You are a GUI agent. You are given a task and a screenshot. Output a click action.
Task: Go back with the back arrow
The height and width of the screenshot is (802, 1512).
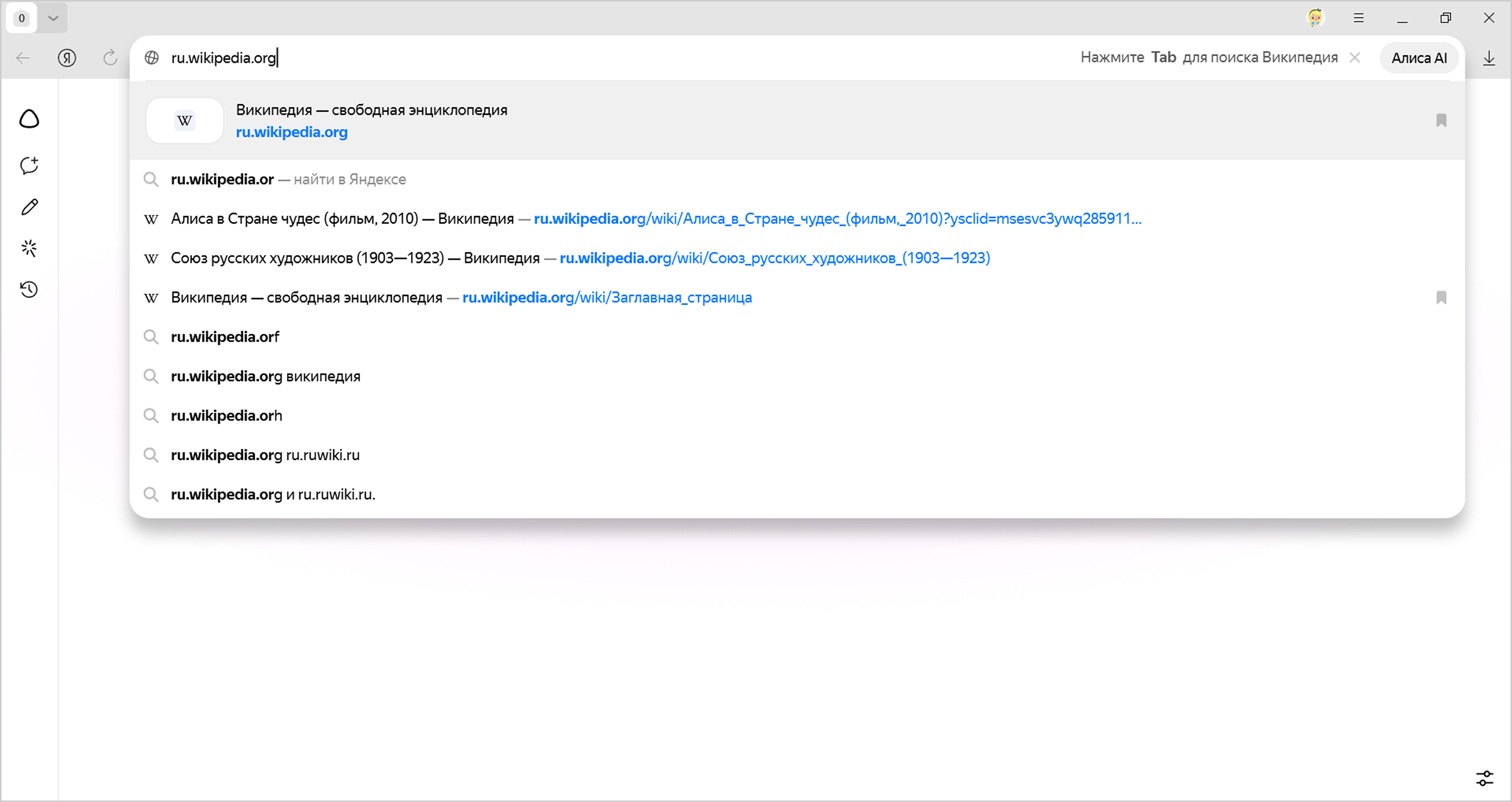coord(23,57)
